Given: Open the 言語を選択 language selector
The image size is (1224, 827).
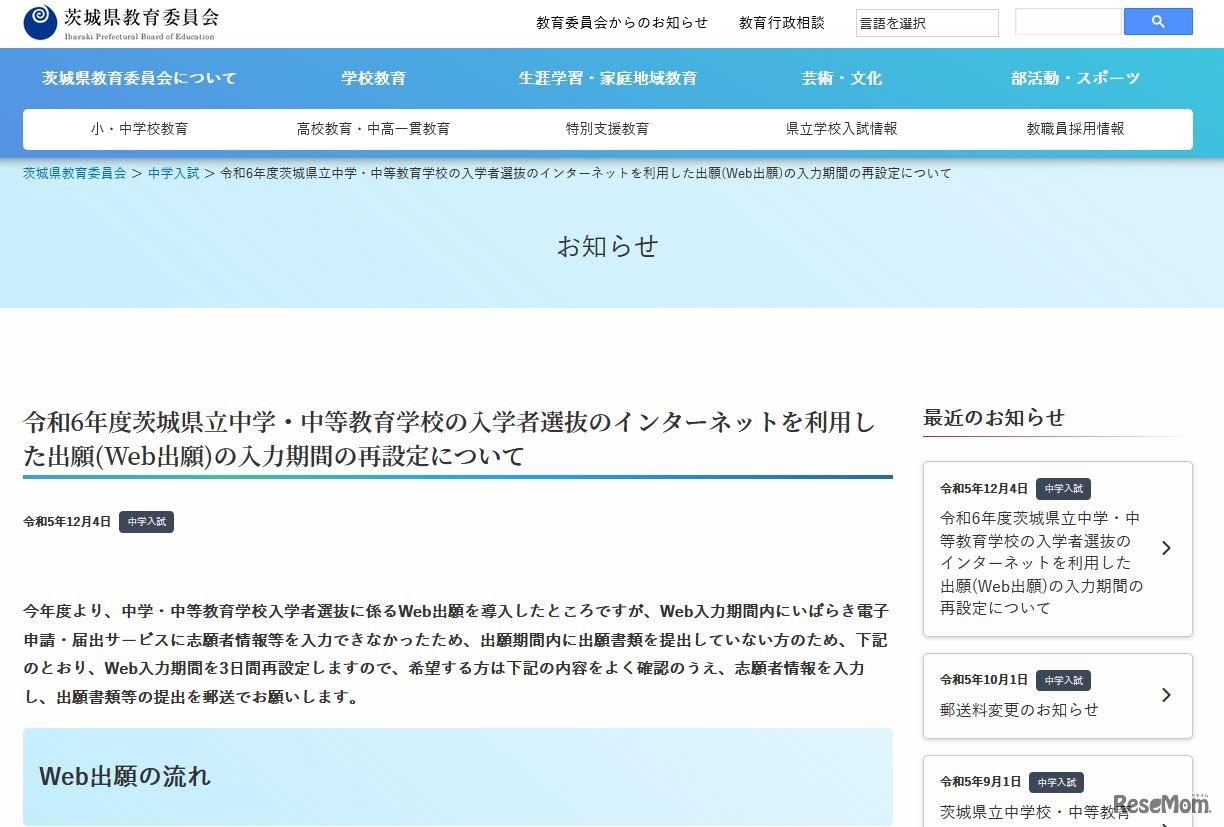Looking at the screenshot, I should pyautogui.click(x=925, y=22).
